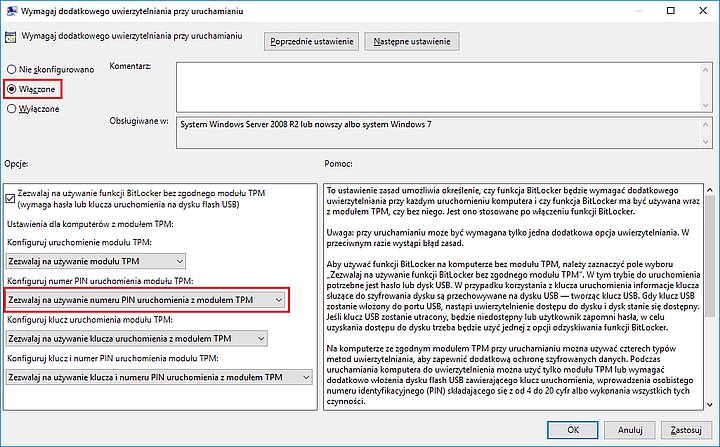Open the TPM startup key dropdown

click(x=135, y=338)
